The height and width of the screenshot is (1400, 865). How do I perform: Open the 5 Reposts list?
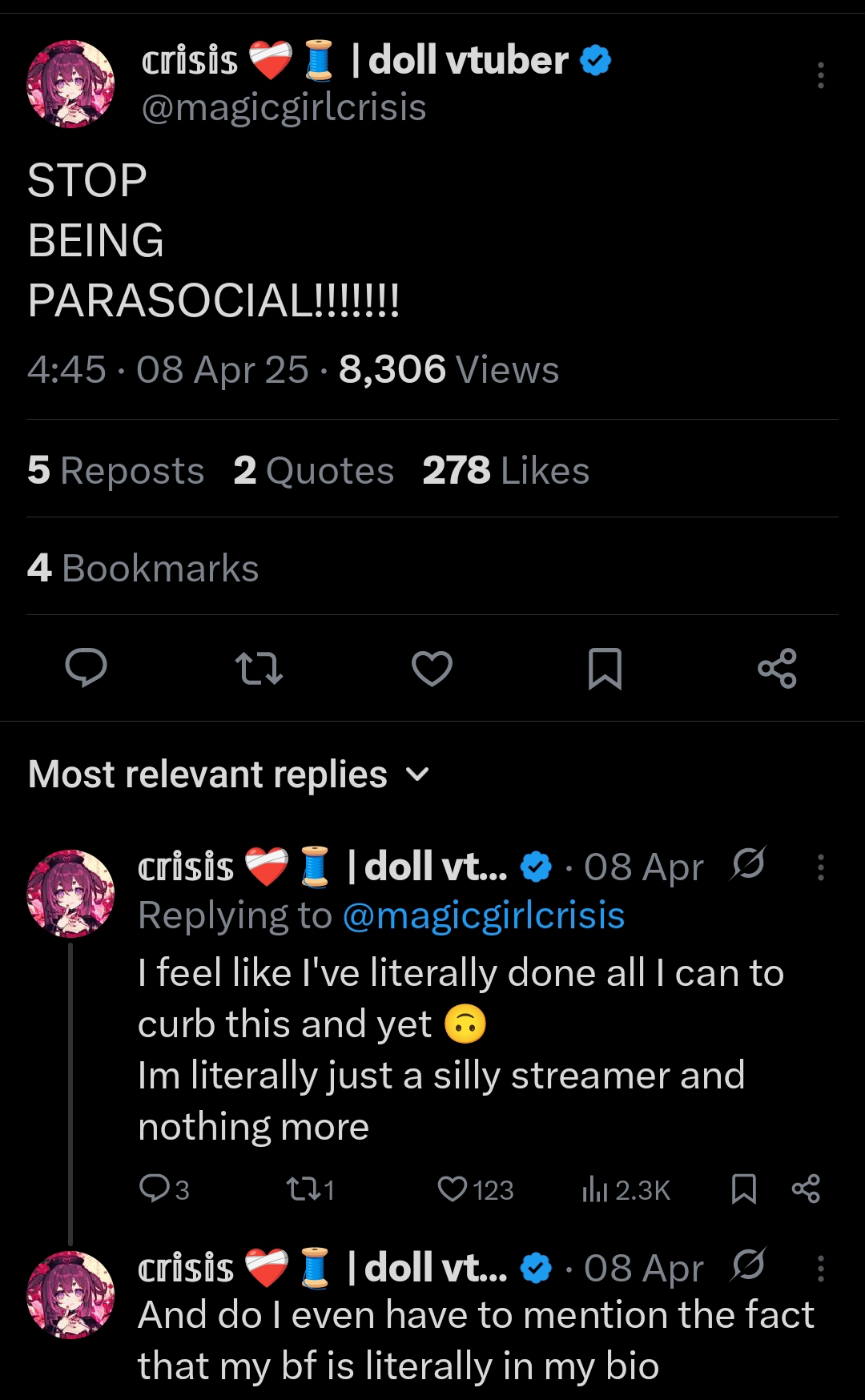(x=115, y=470)
